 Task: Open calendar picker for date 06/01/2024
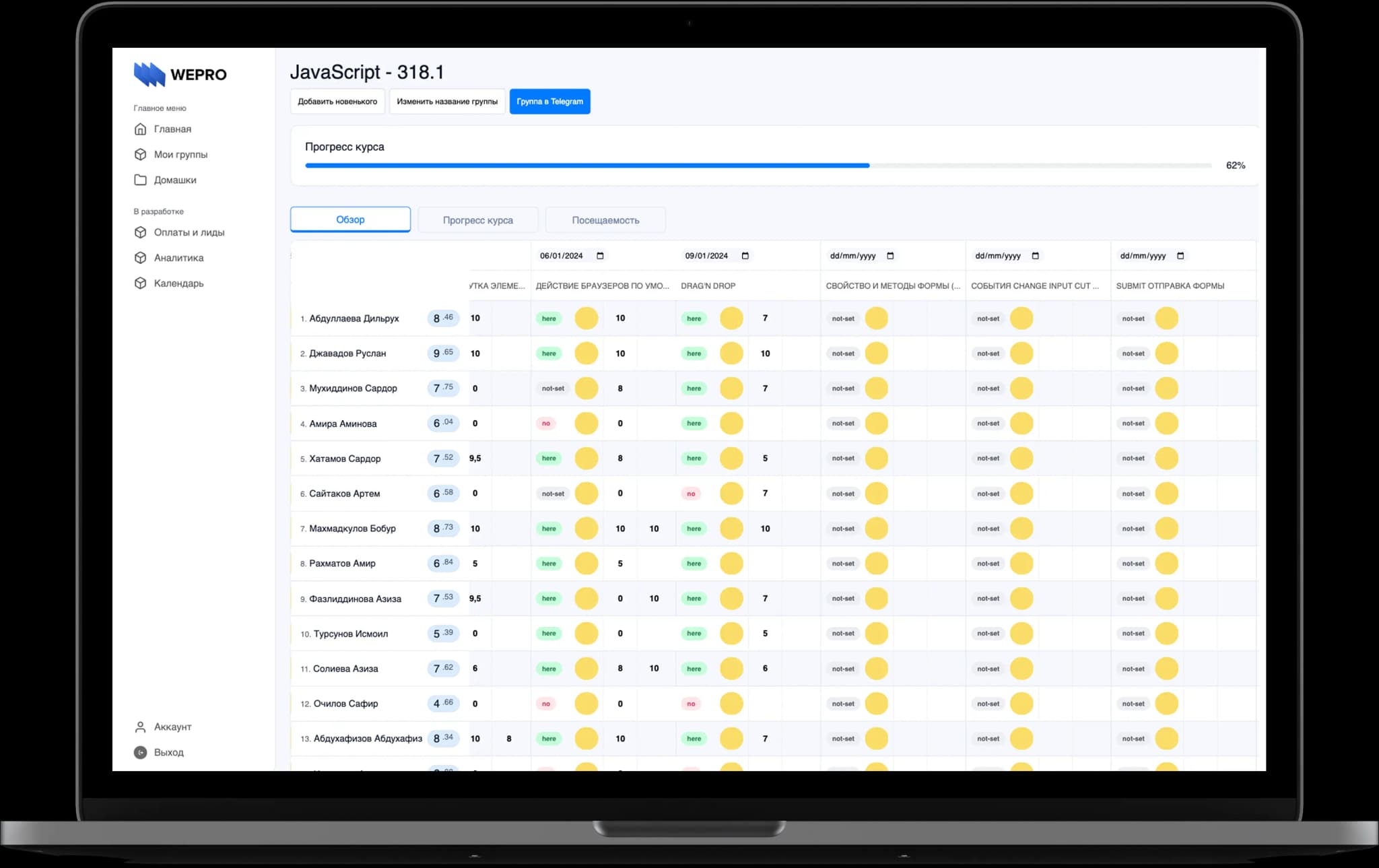click(x=600, y=256)
